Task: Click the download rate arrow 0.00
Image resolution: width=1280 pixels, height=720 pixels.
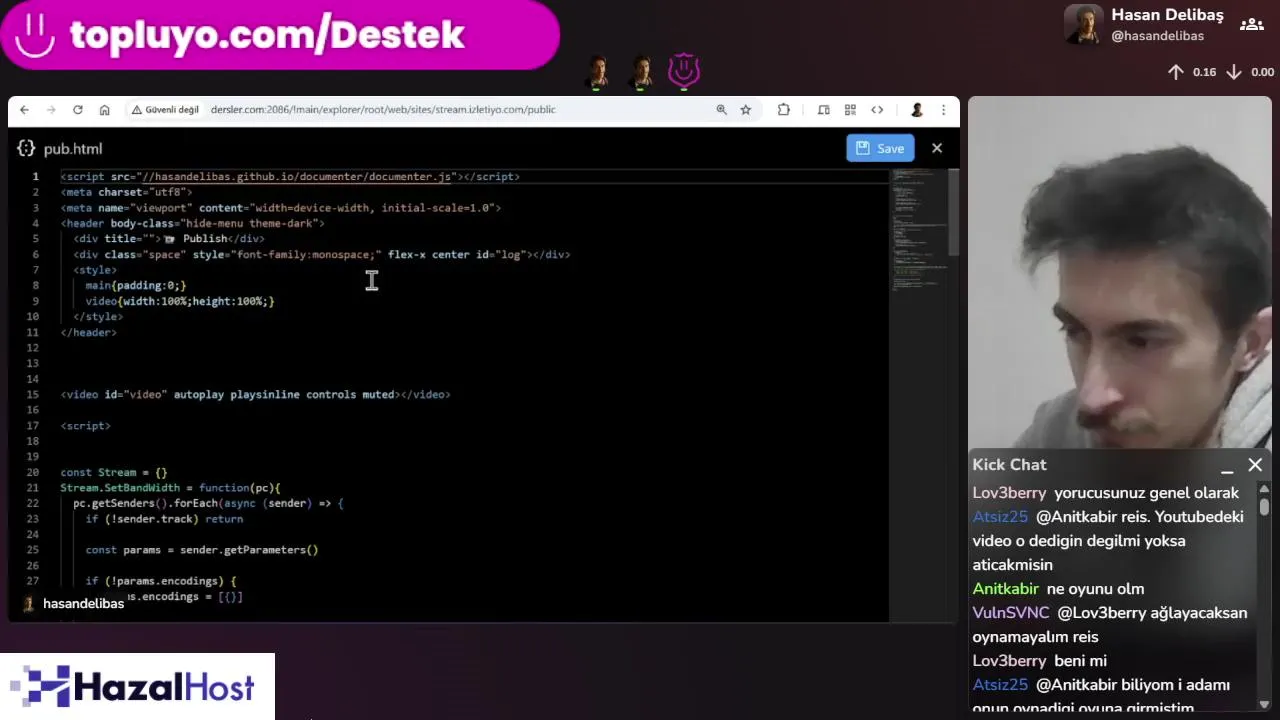Action: (x=1233, y=72)
